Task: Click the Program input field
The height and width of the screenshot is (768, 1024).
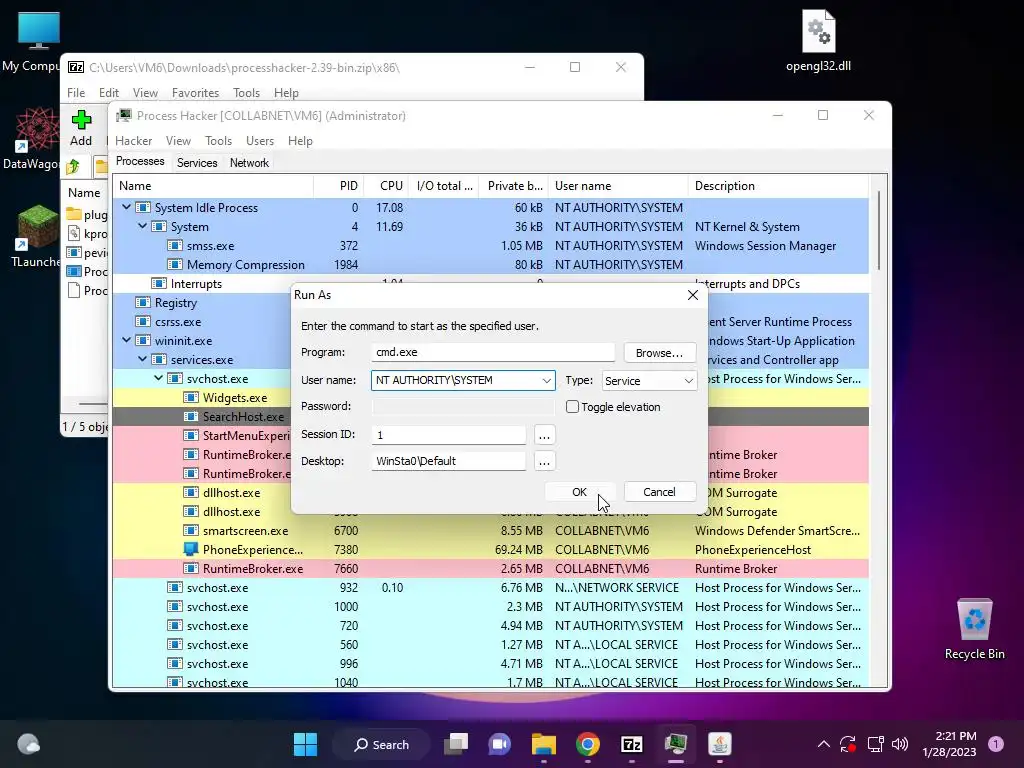Action: pyautogui.click(x=493, y=352)
